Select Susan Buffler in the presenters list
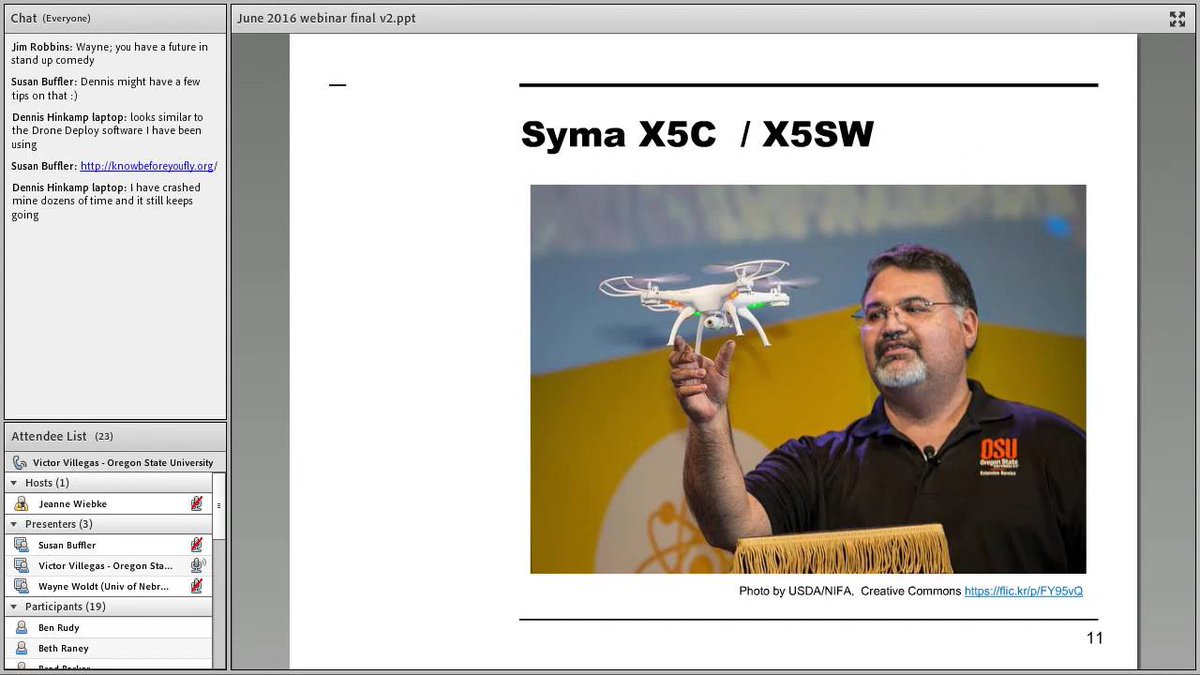The width and height of the screenshot is (1200, 675). 109,545
